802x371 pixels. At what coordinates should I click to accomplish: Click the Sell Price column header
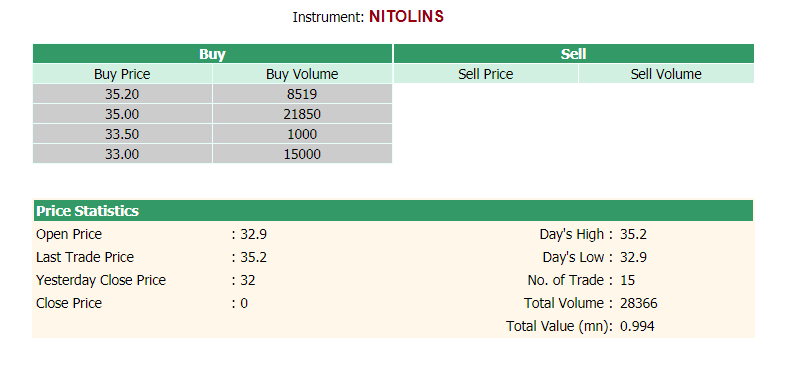point(485,74)
